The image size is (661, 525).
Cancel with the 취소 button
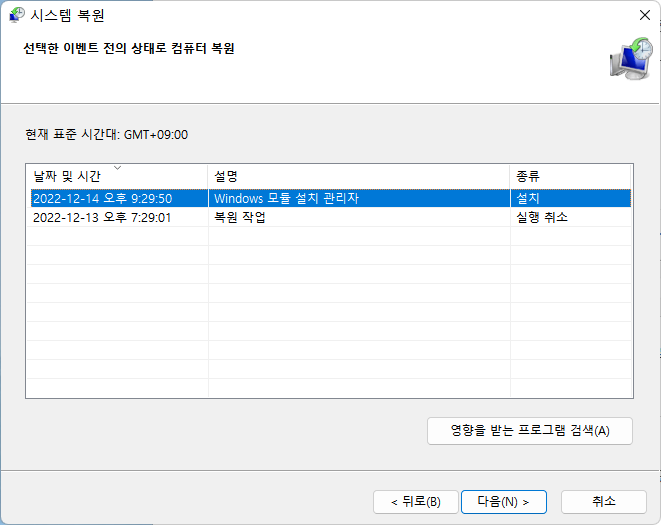(604, 502)
